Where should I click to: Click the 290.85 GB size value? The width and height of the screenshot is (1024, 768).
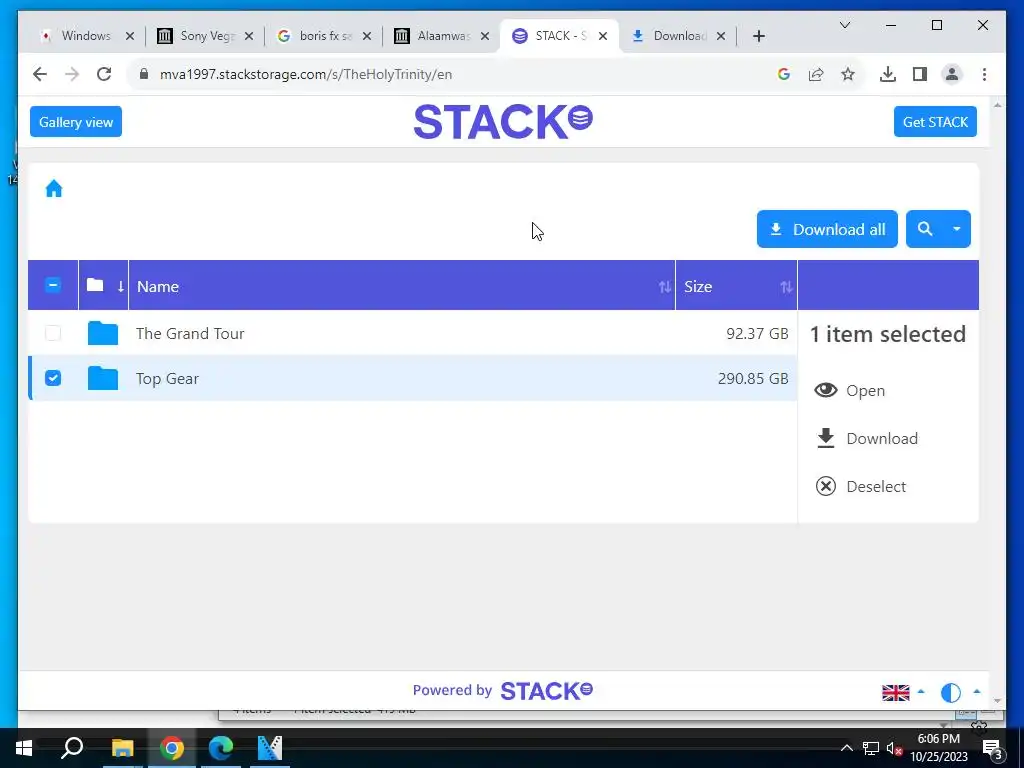click(753, 379)
